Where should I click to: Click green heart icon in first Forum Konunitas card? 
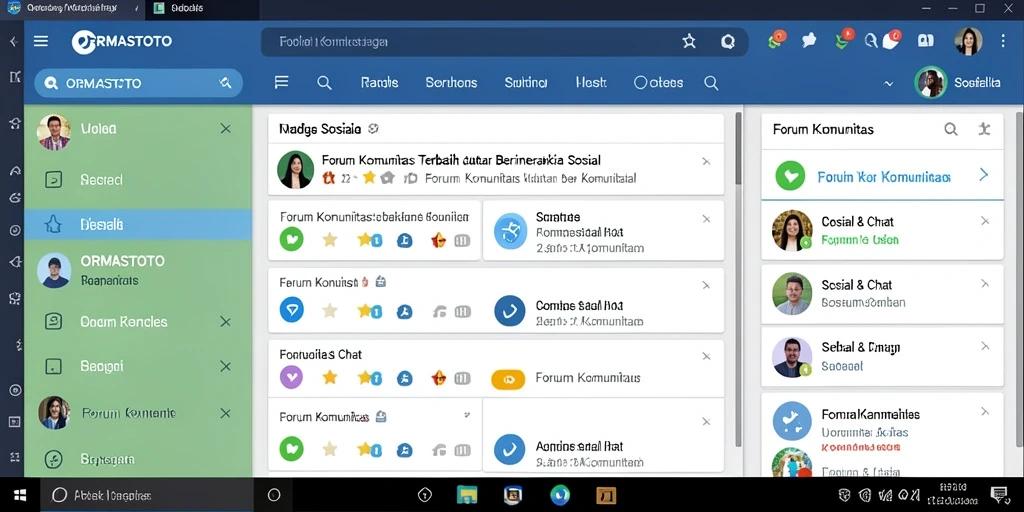pyautogui.click(x=291, y=240)
